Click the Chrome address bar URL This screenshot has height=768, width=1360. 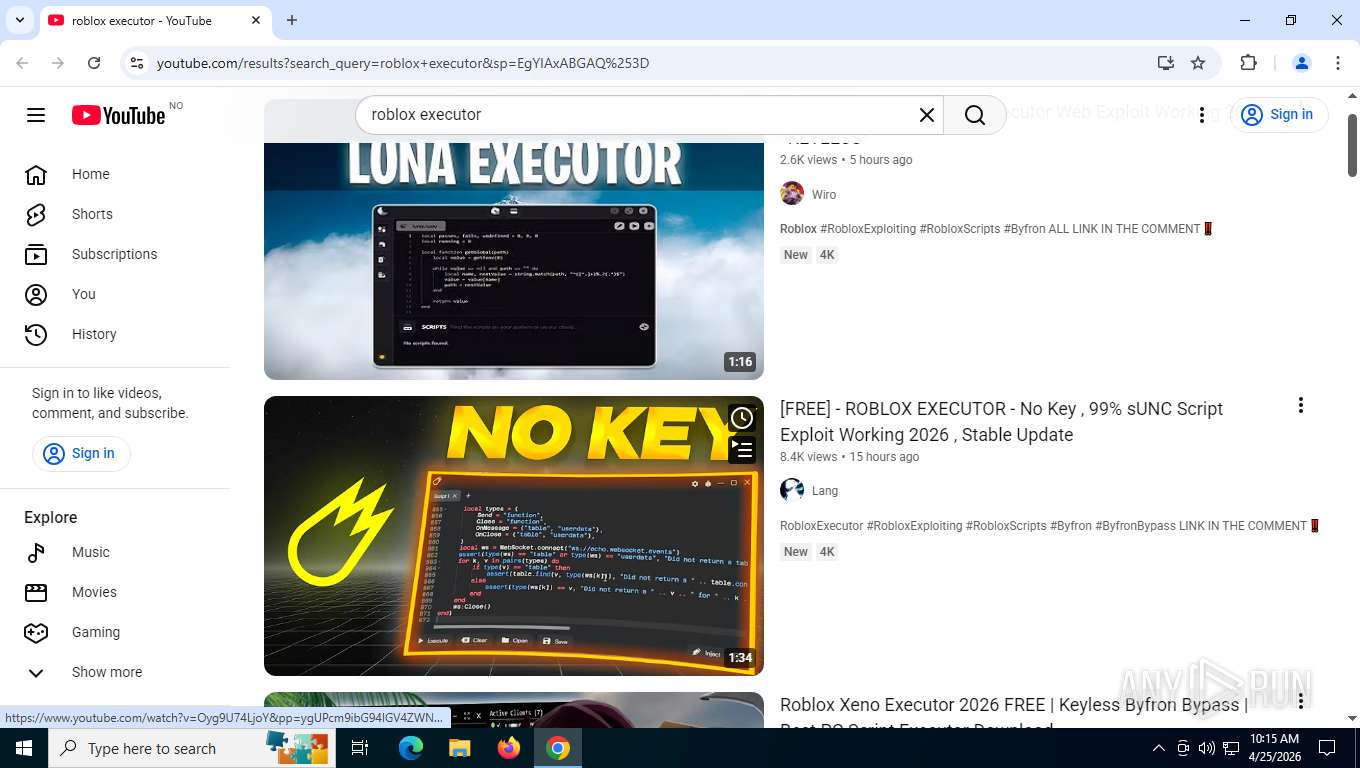click(403, 63)
